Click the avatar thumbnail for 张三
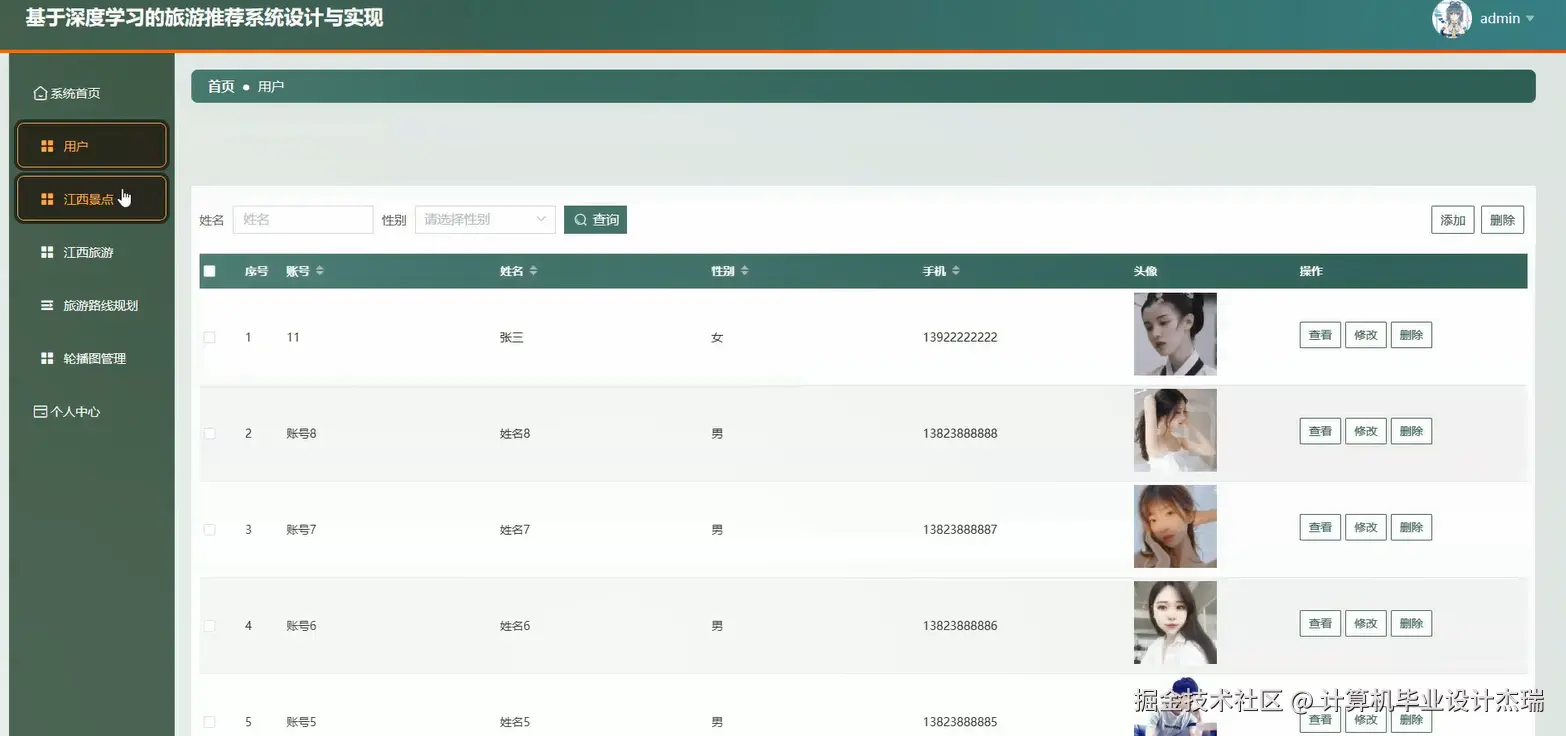1566x736 pixels. point(1175,334)
